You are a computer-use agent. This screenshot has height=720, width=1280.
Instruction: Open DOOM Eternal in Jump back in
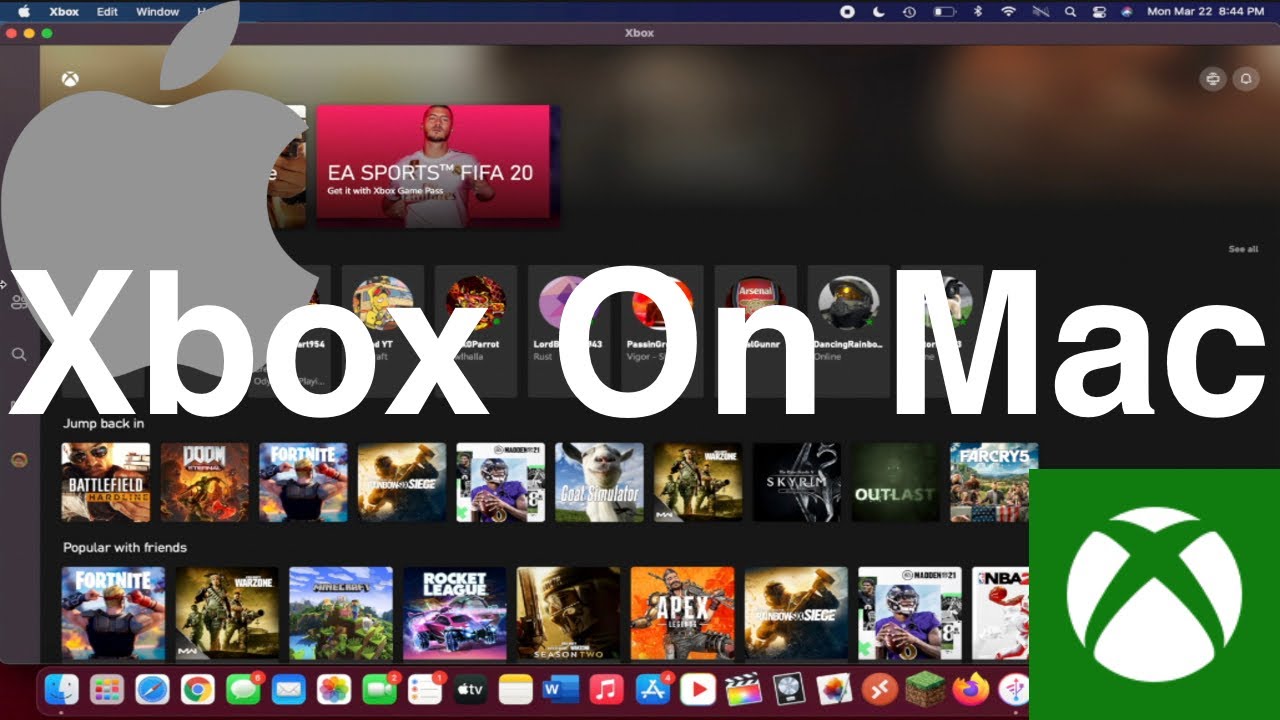[205, 482]
